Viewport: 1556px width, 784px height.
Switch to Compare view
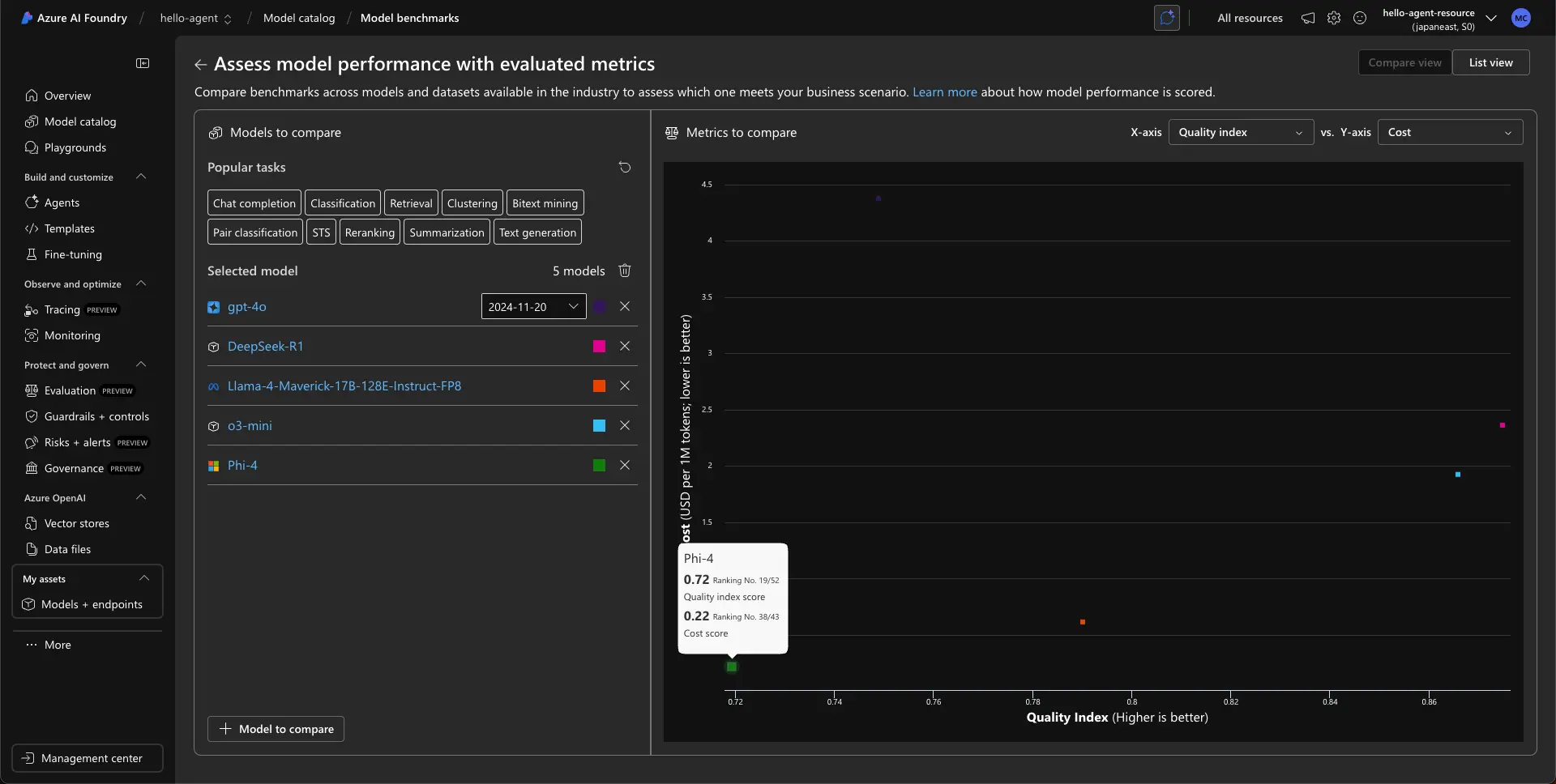1404,62
